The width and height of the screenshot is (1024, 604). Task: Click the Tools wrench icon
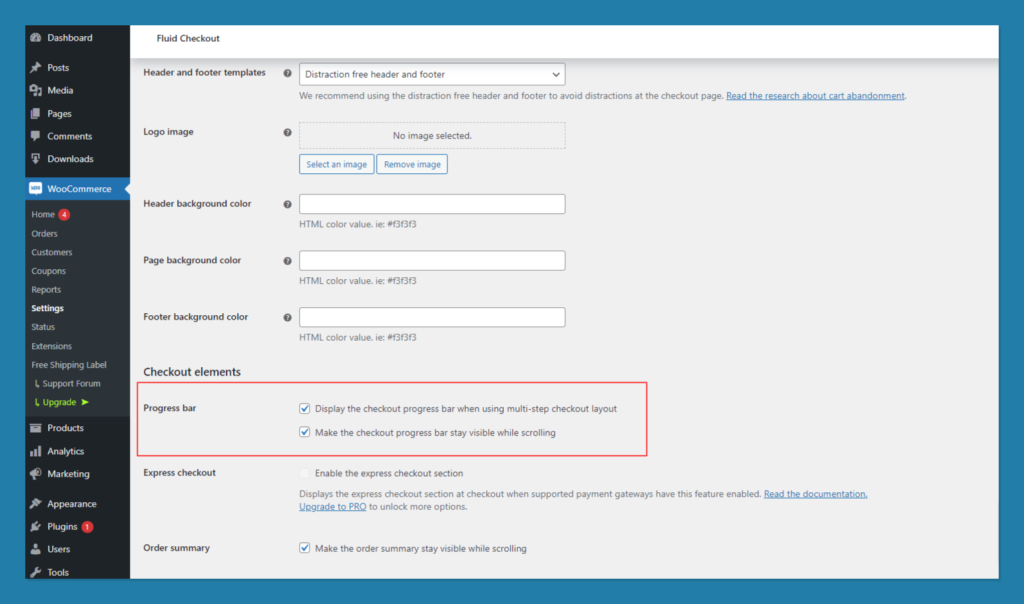[36, 572]
